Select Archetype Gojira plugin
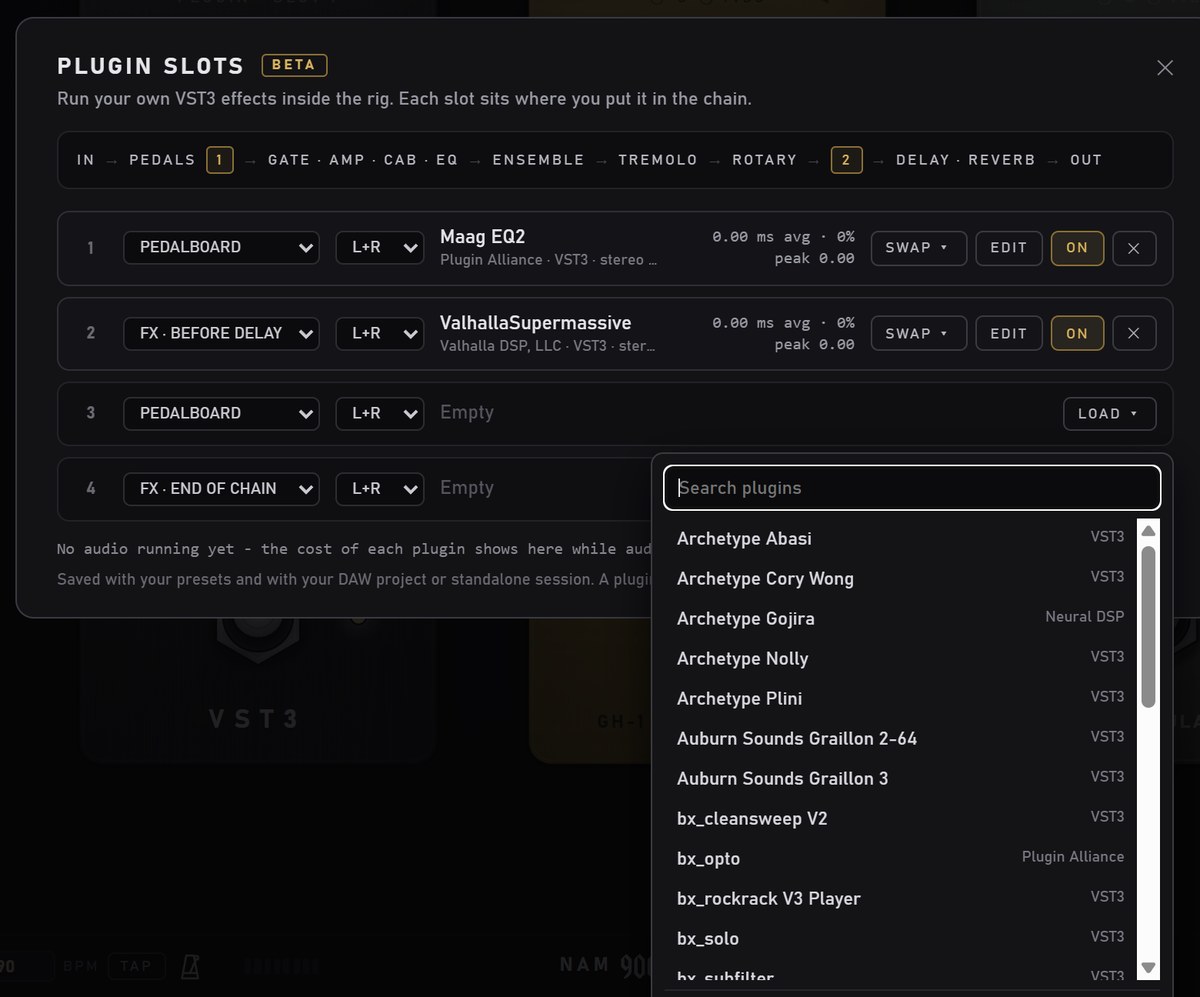The width and height of the screenshot is (1200, 997). 900,619
